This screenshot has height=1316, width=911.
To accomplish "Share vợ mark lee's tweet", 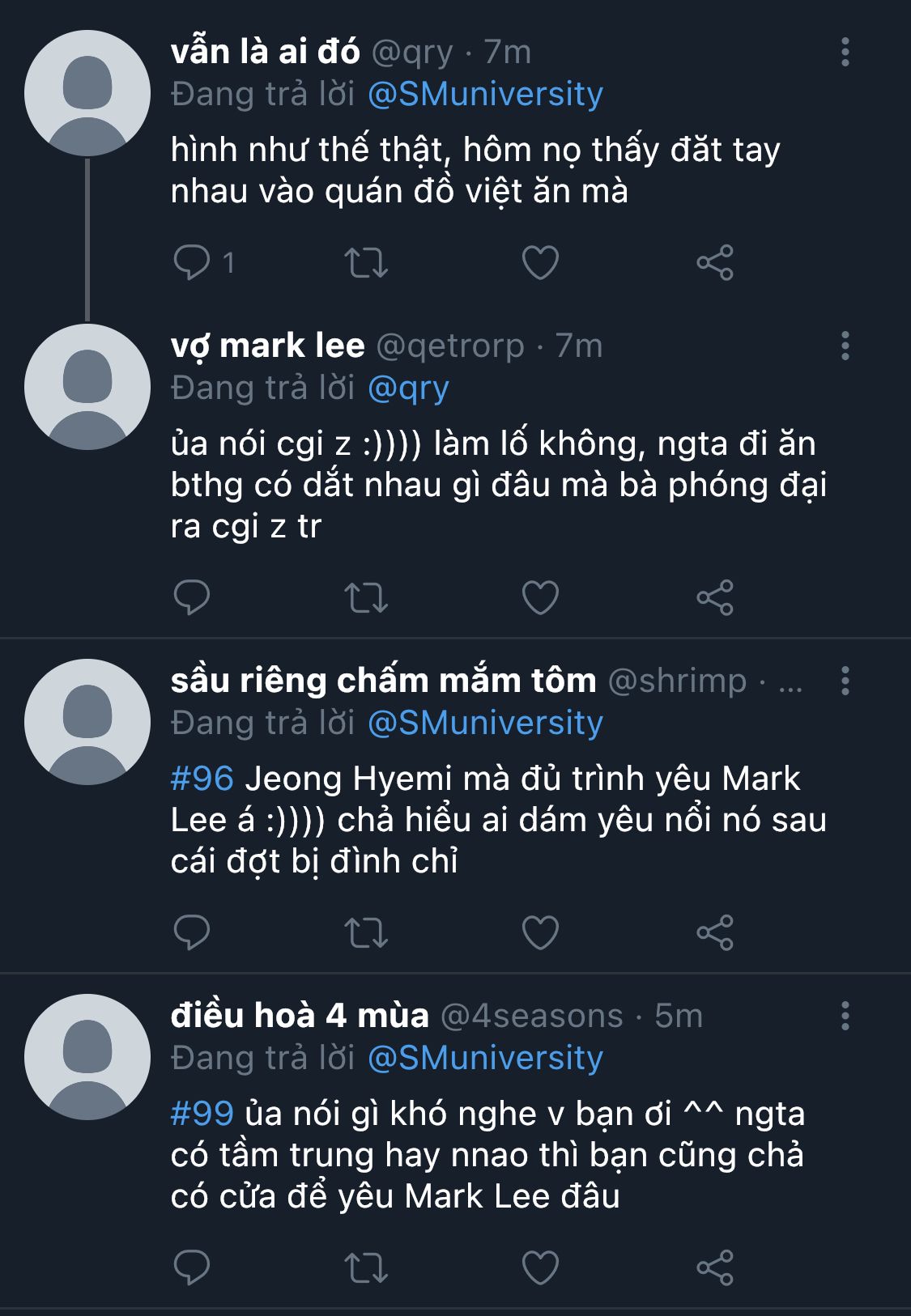I will point(714,597).
